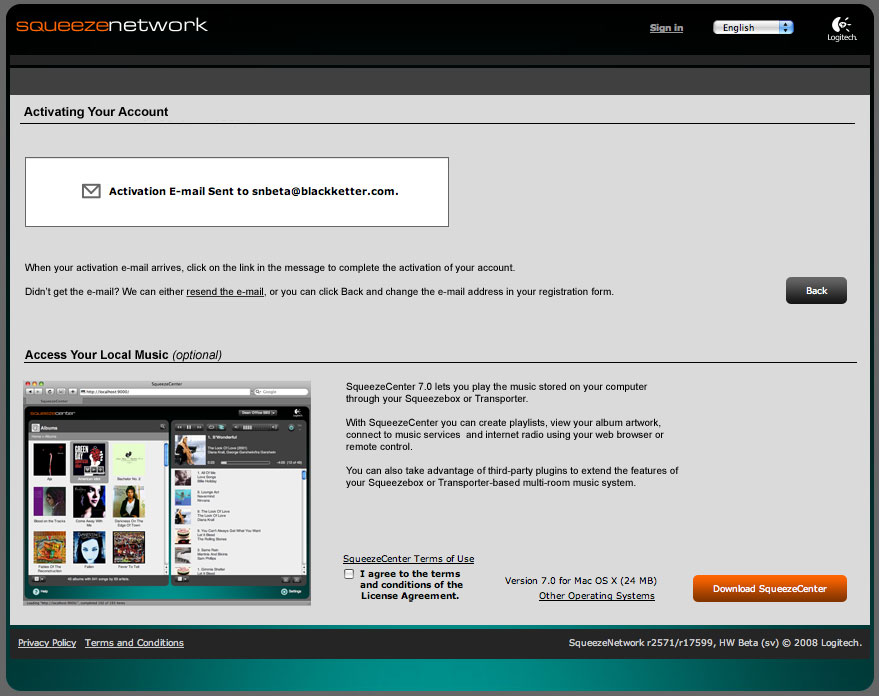Click the squeezenetwork logo in the header
Viewport: 879px width, 696px height.
tap(112, 25)
